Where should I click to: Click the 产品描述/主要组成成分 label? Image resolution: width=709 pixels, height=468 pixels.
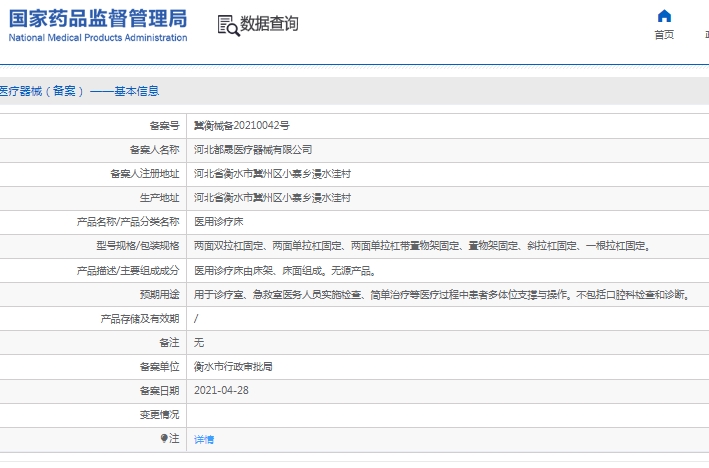pyautogui.click(x=128, y=270)
